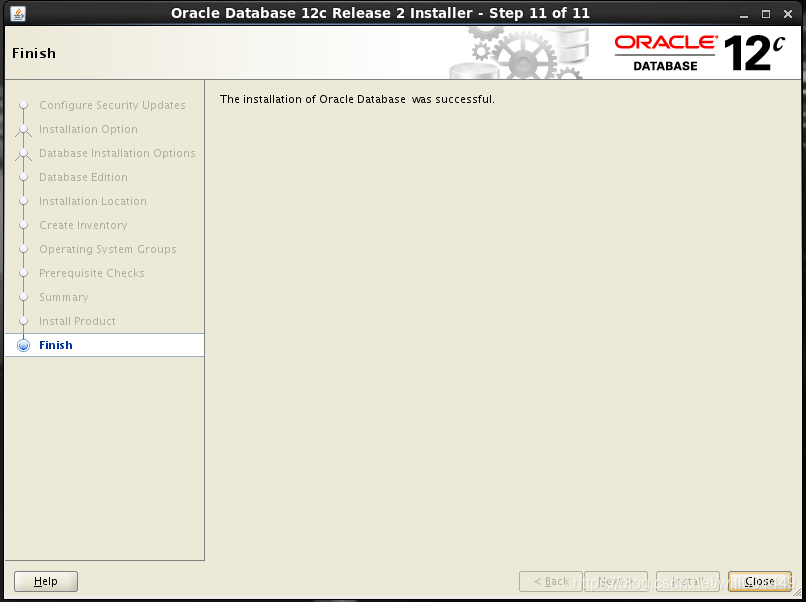Open the Help button

tap(46, 581)
